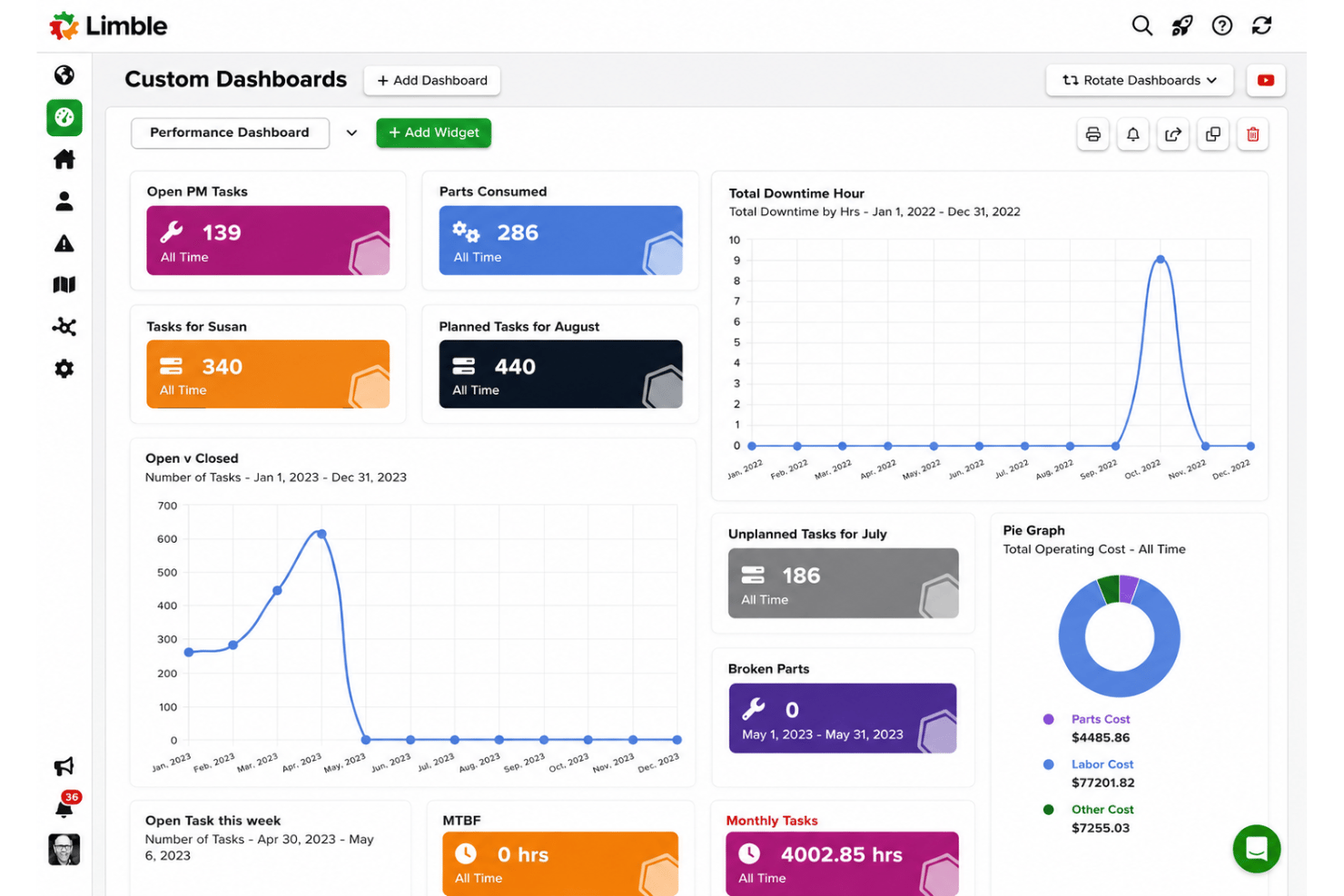1344x896 pixels.
Task: Open the user profile photo
Action: 64,850
